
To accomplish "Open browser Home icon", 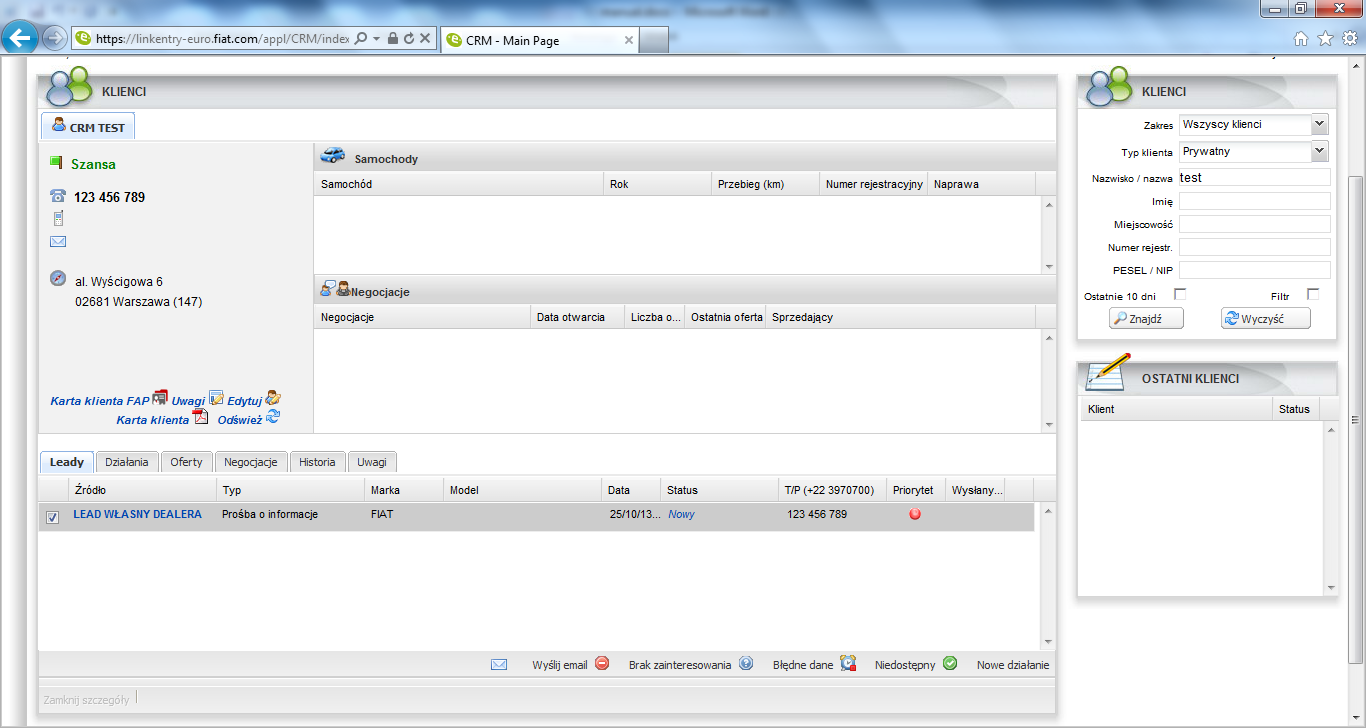I will (1301, 39).
